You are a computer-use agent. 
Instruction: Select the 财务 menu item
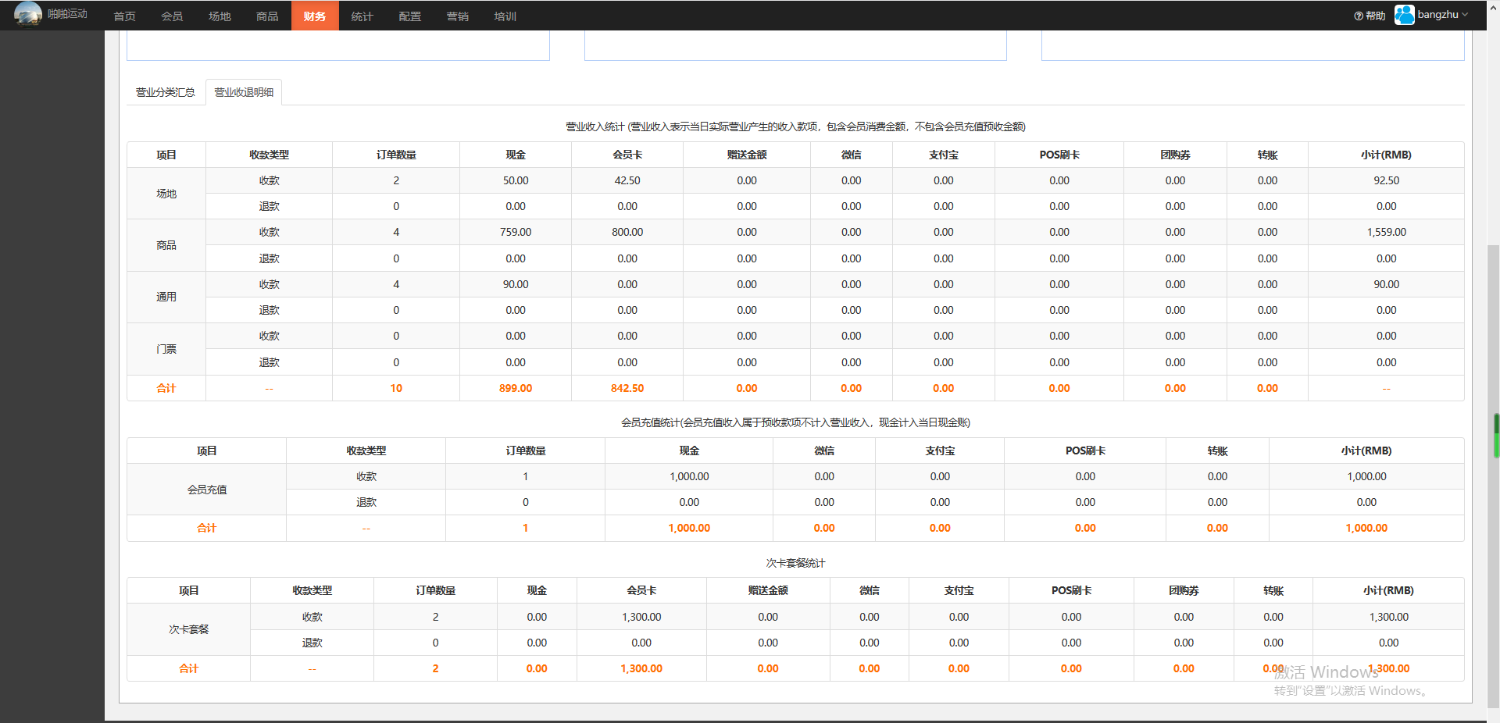click(315, 16)
